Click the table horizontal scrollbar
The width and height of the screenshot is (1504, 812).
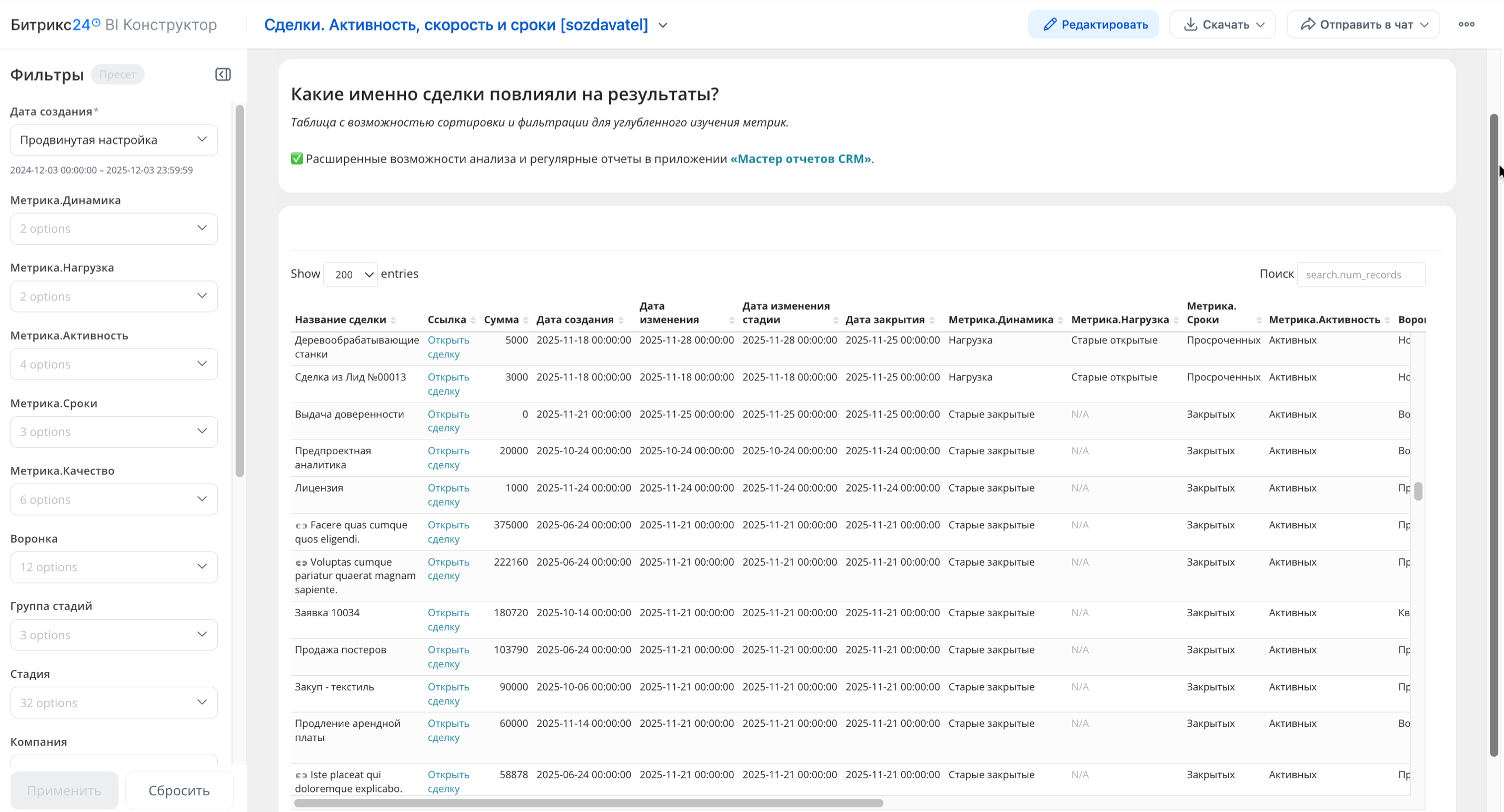click(x=588, y=803)
